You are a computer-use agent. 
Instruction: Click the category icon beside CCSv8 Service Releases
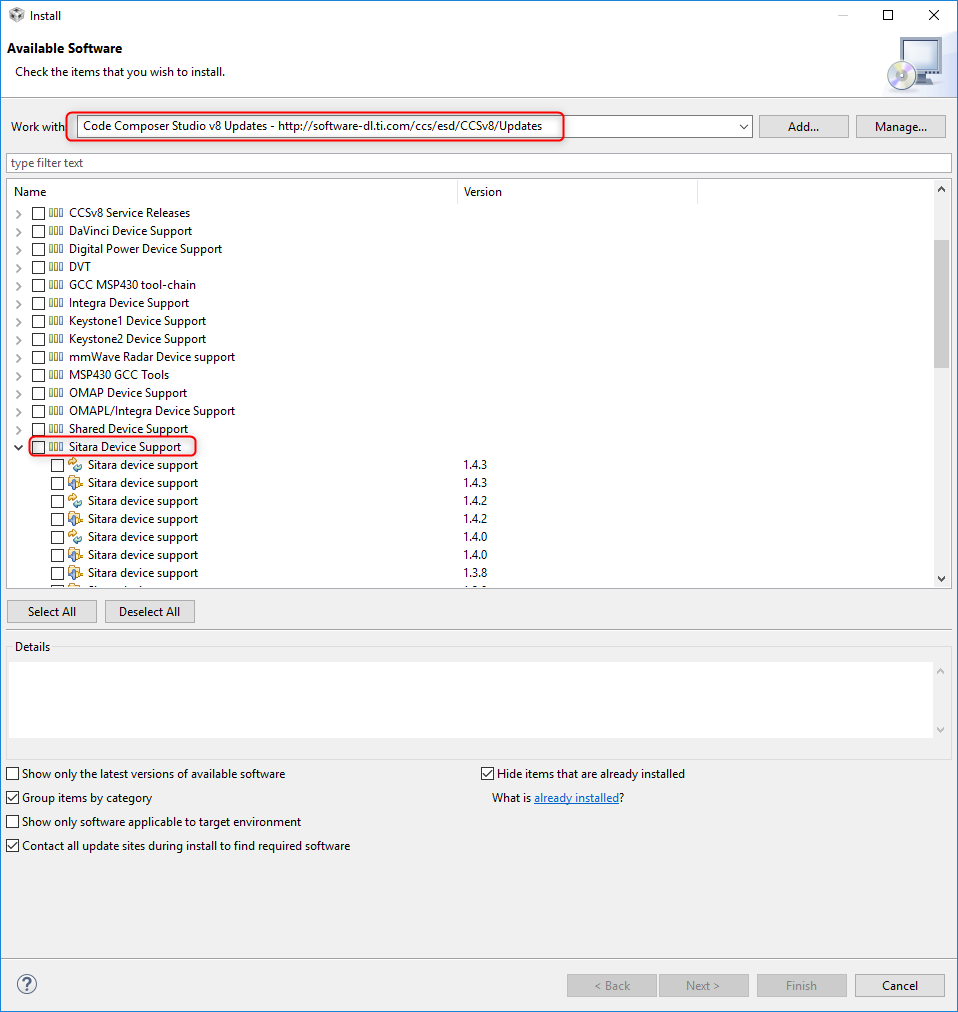[x=56, y=212]
